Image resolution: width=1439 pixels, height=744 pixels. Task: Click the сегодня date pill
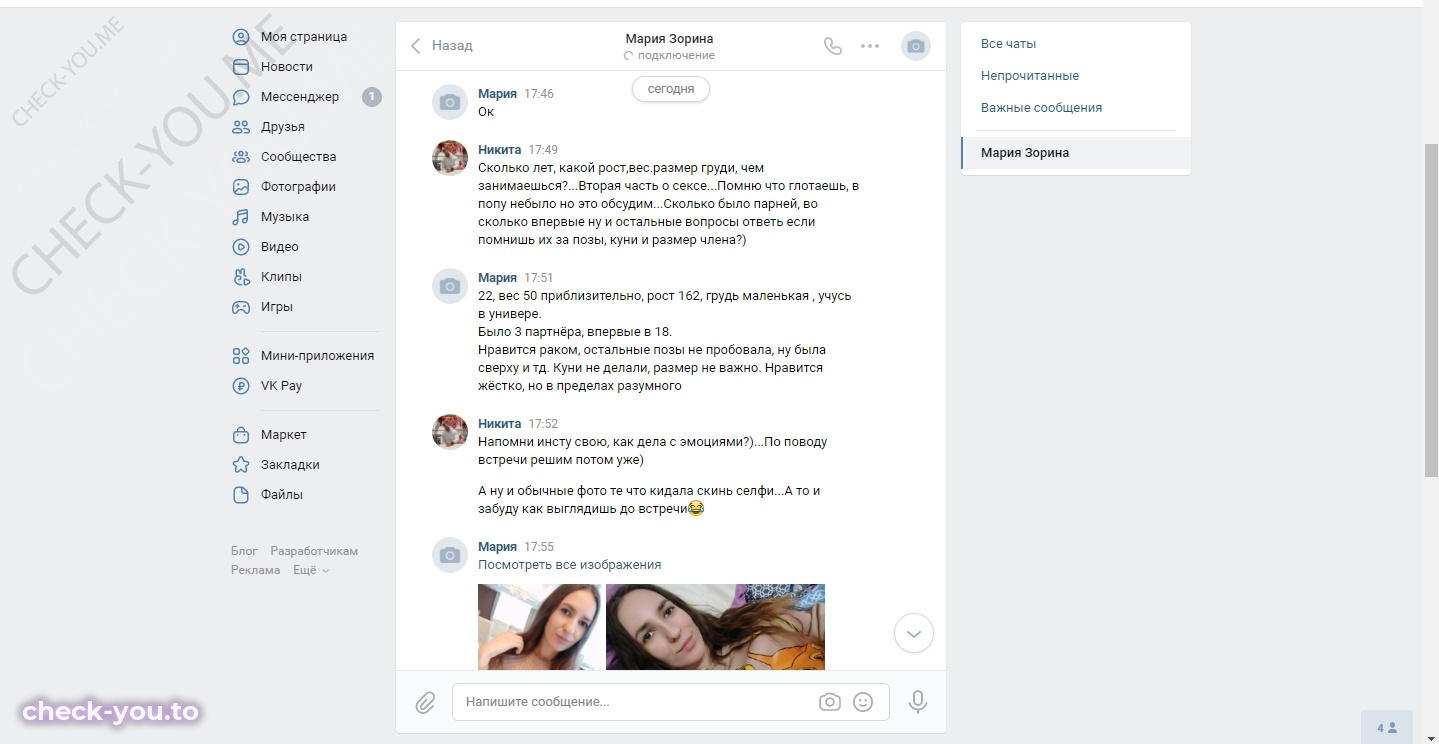pyautogui.click(x=671, y=89)
